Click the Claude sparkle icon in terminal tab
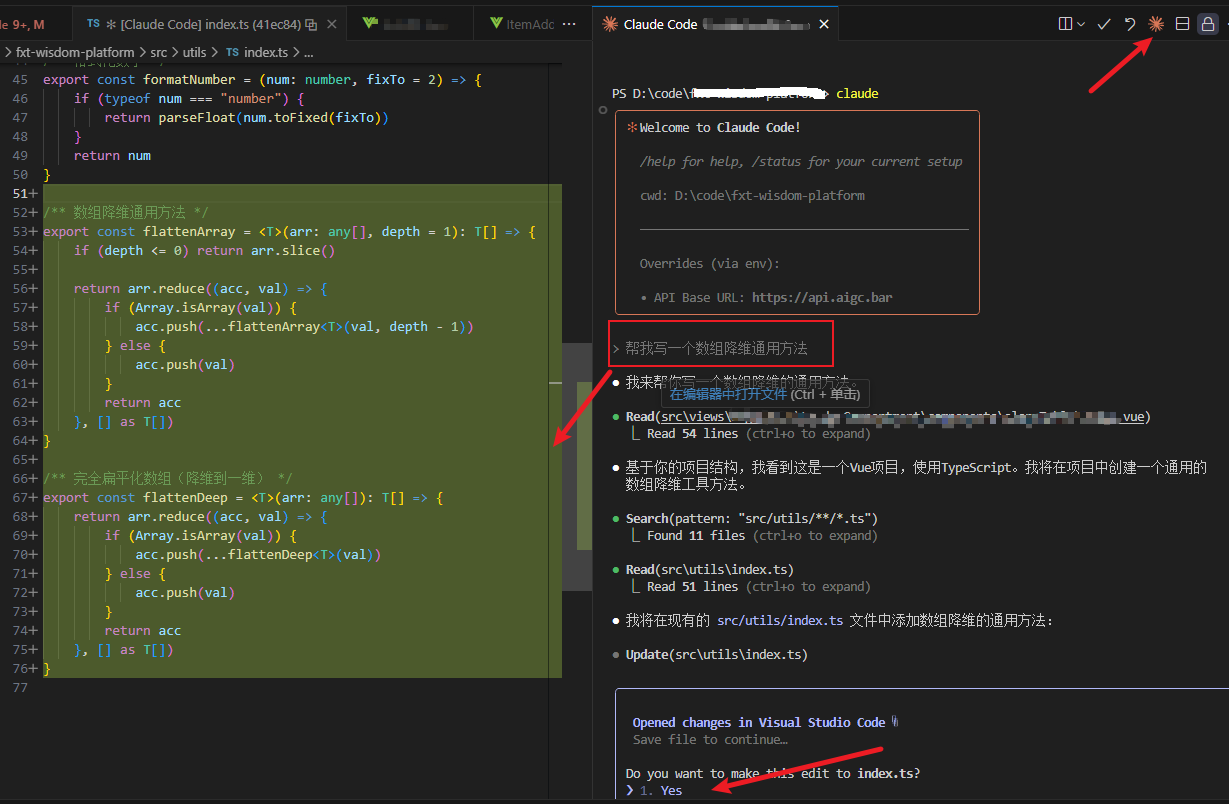This screenshot has height=804, width=1229. 609,24
